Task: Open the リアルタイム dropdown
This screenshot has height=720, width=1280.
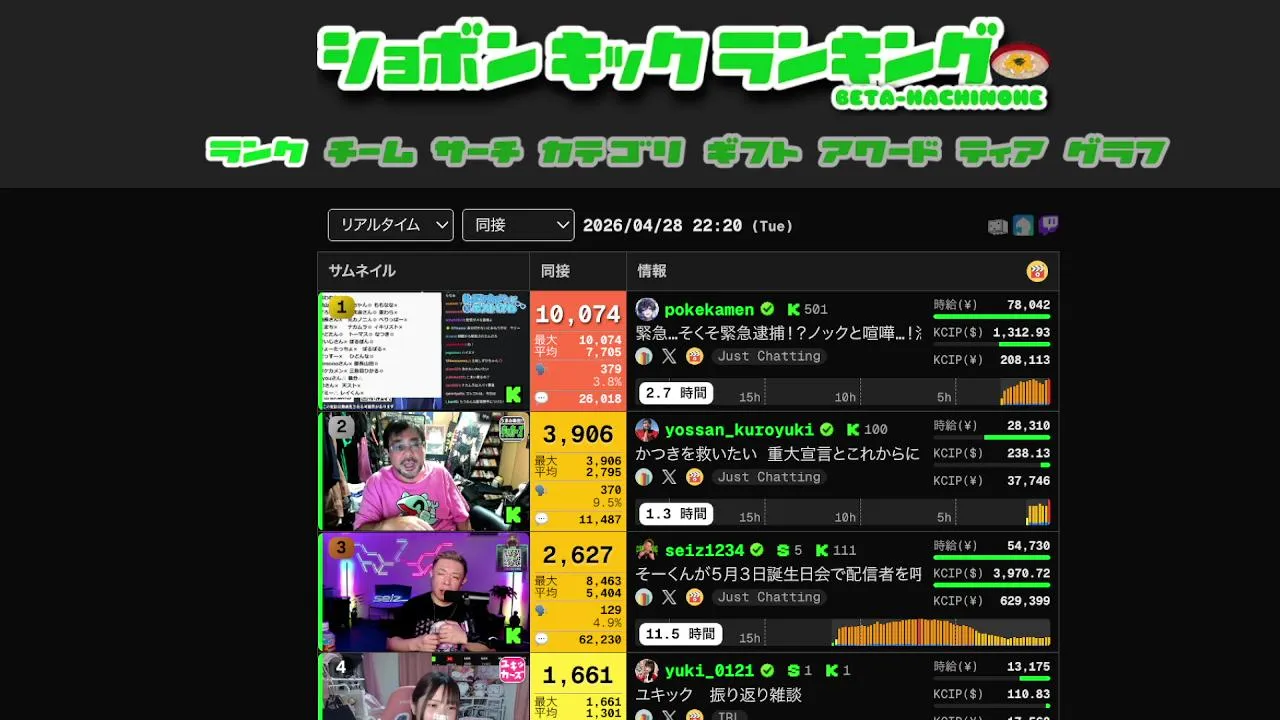Action: [391, 225]
